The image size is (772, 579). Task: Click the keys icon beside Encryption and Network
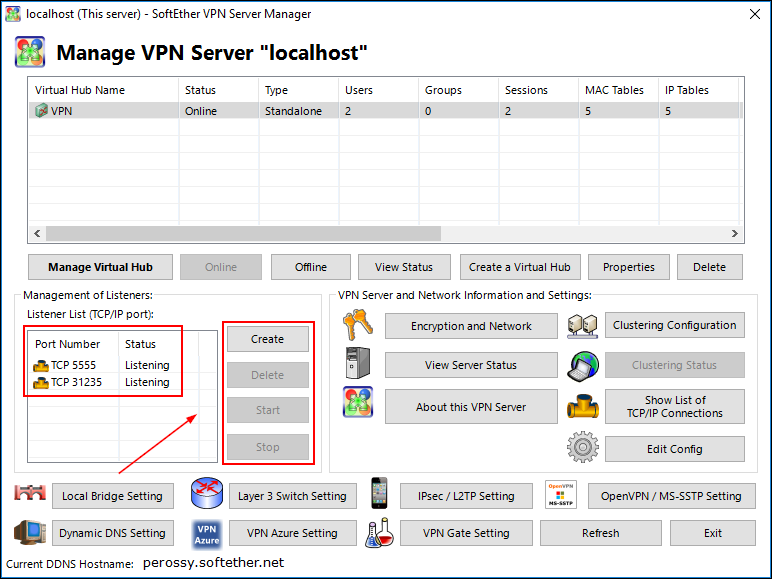tap(358, 324)
